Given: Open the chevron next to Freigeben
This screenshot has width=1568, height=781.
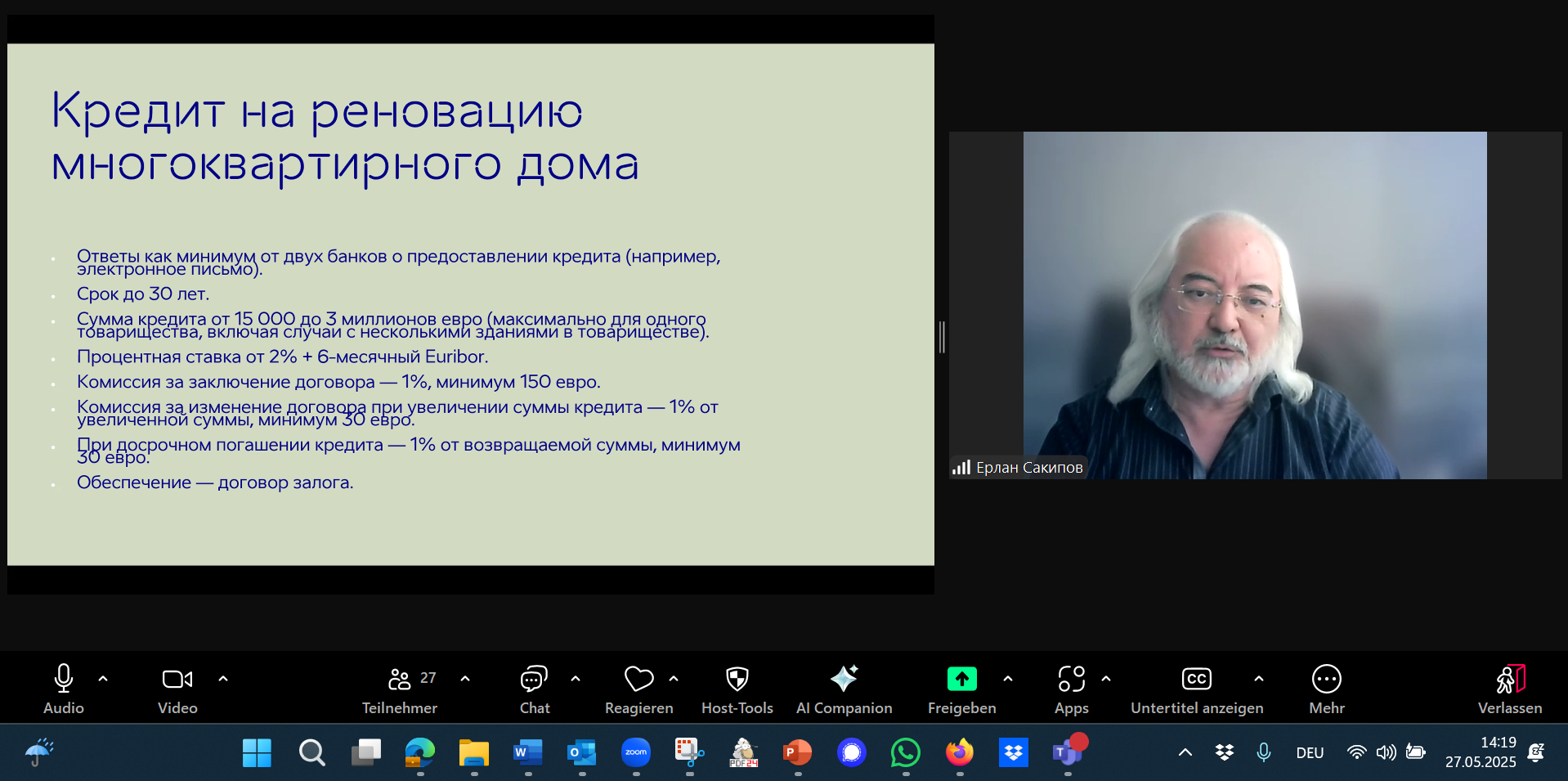Looking at the screenshot, I should pos(1008,679).
